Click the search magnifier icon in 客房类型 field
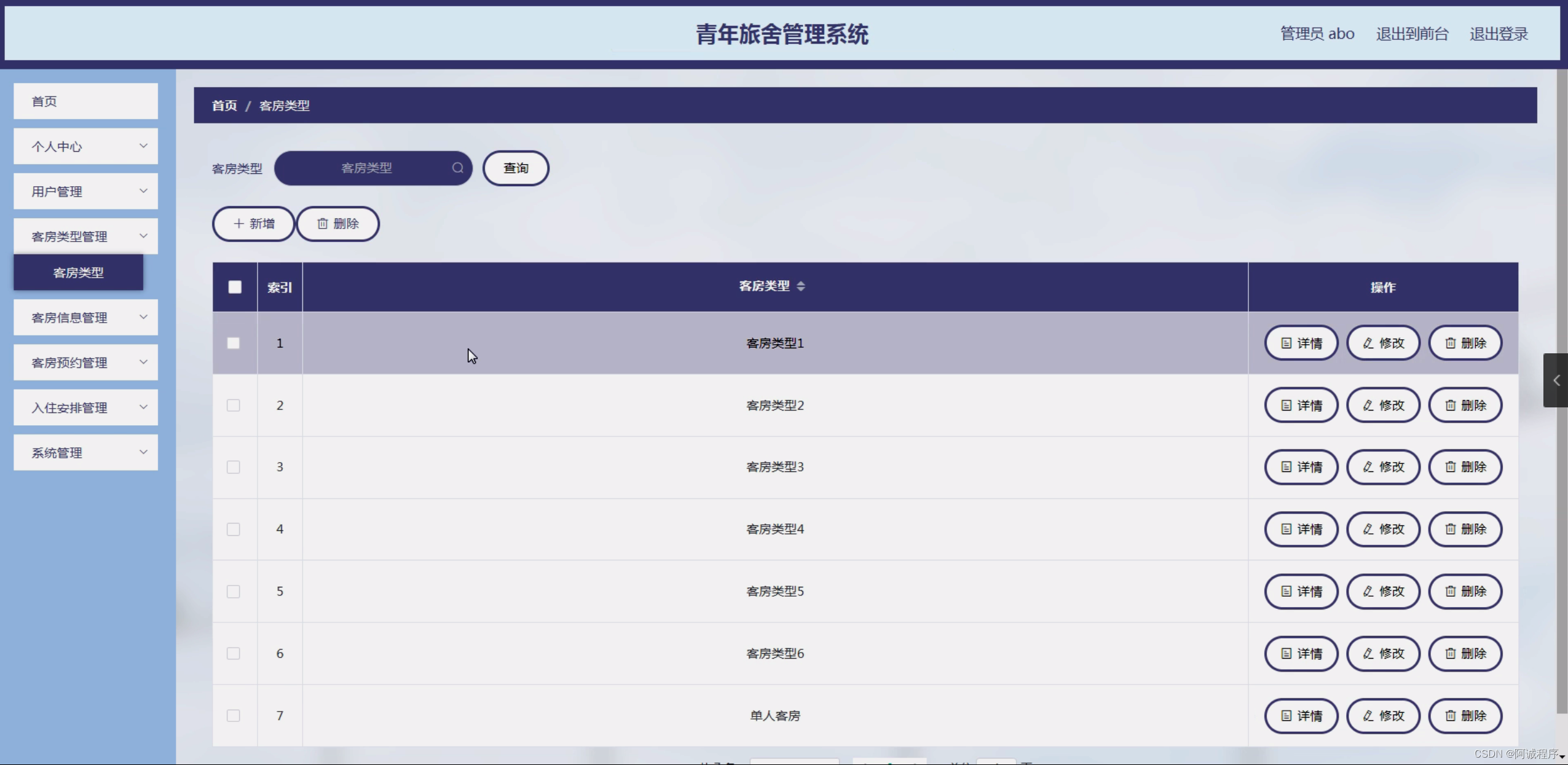Screen dimensions: 1568x765 (x=457, y=168)
